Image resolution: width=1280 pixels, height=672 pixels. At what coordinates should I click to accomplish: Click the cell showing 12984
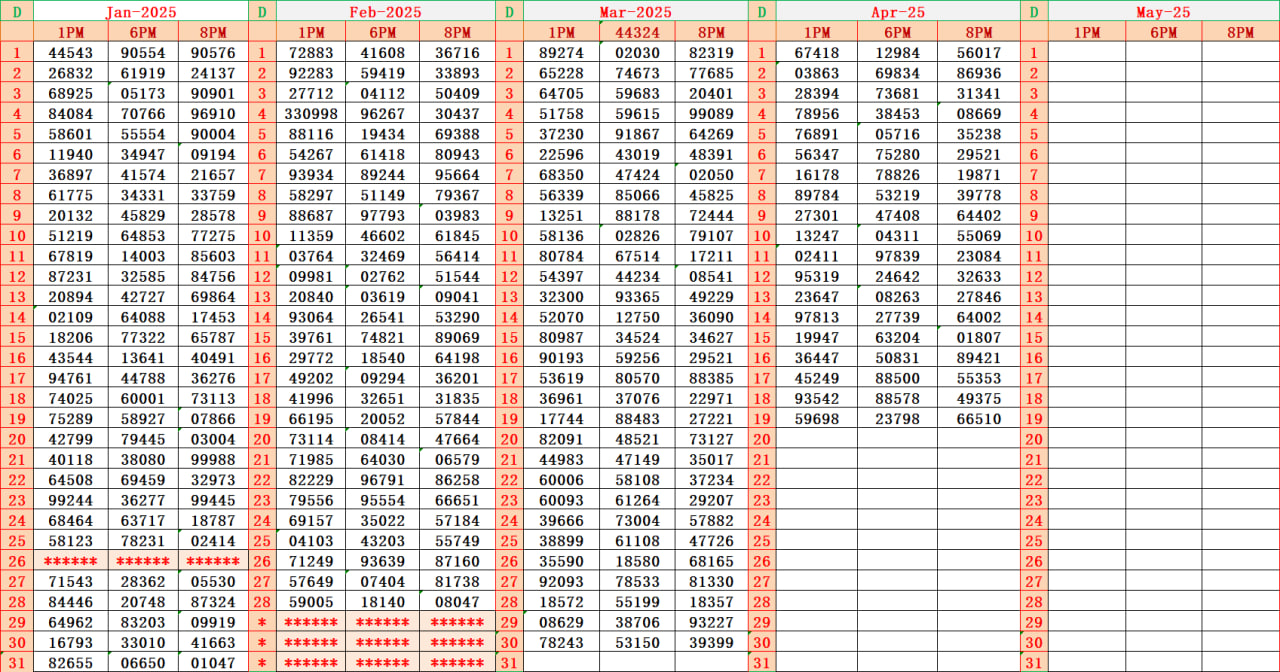[897, 52]
